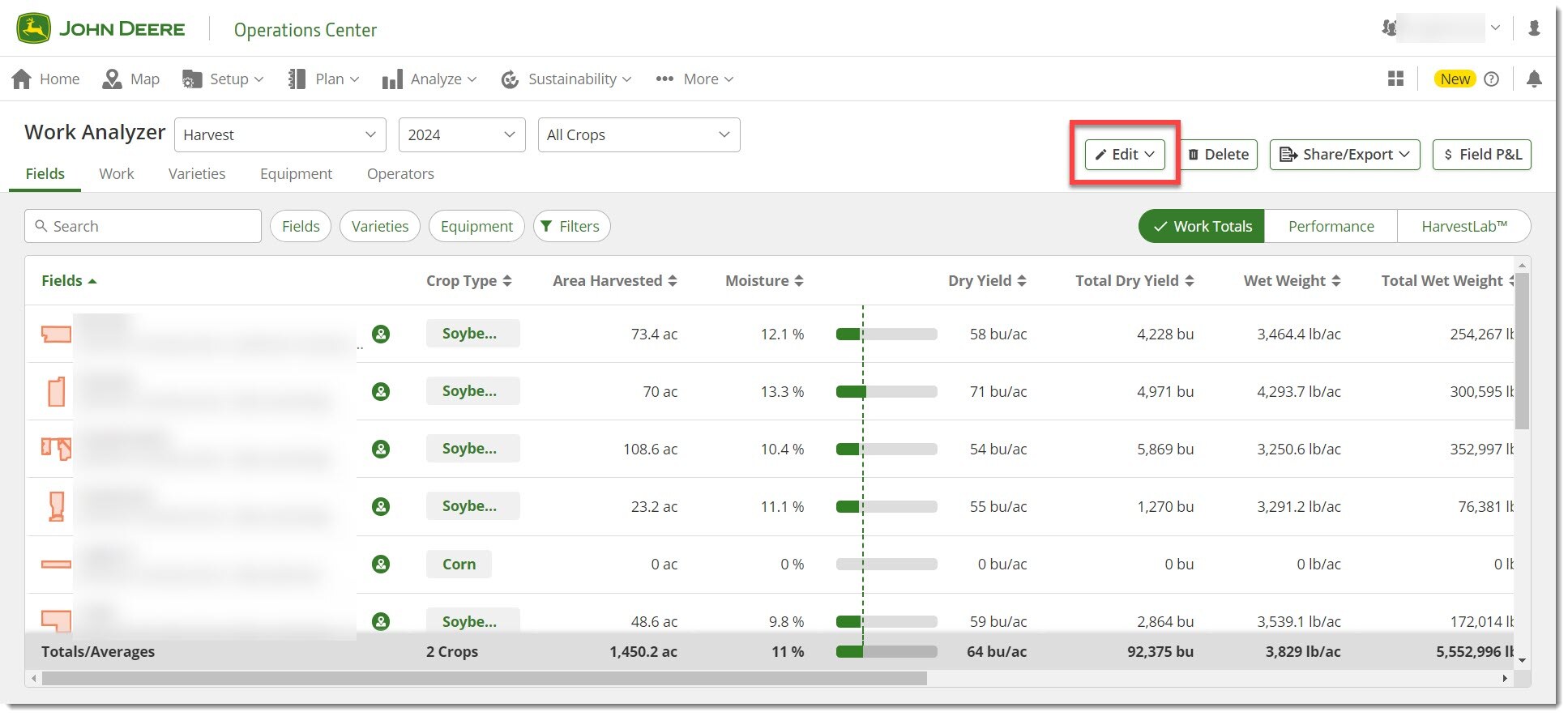This screenshot has height=716, width=1568.
Task: Click the John Deere logo
Action: coord(100,29)
